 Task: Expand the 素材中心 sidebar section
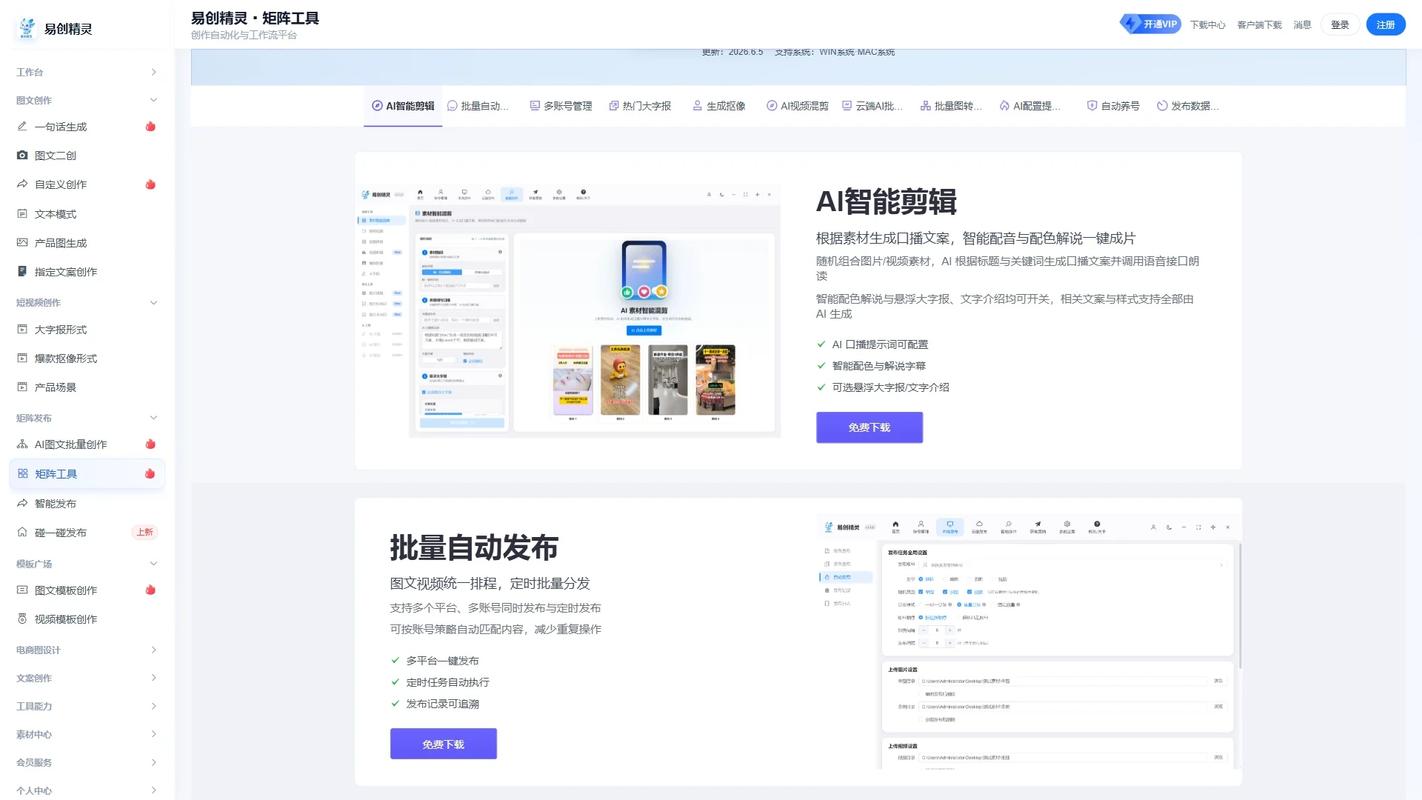click(87, 734)
